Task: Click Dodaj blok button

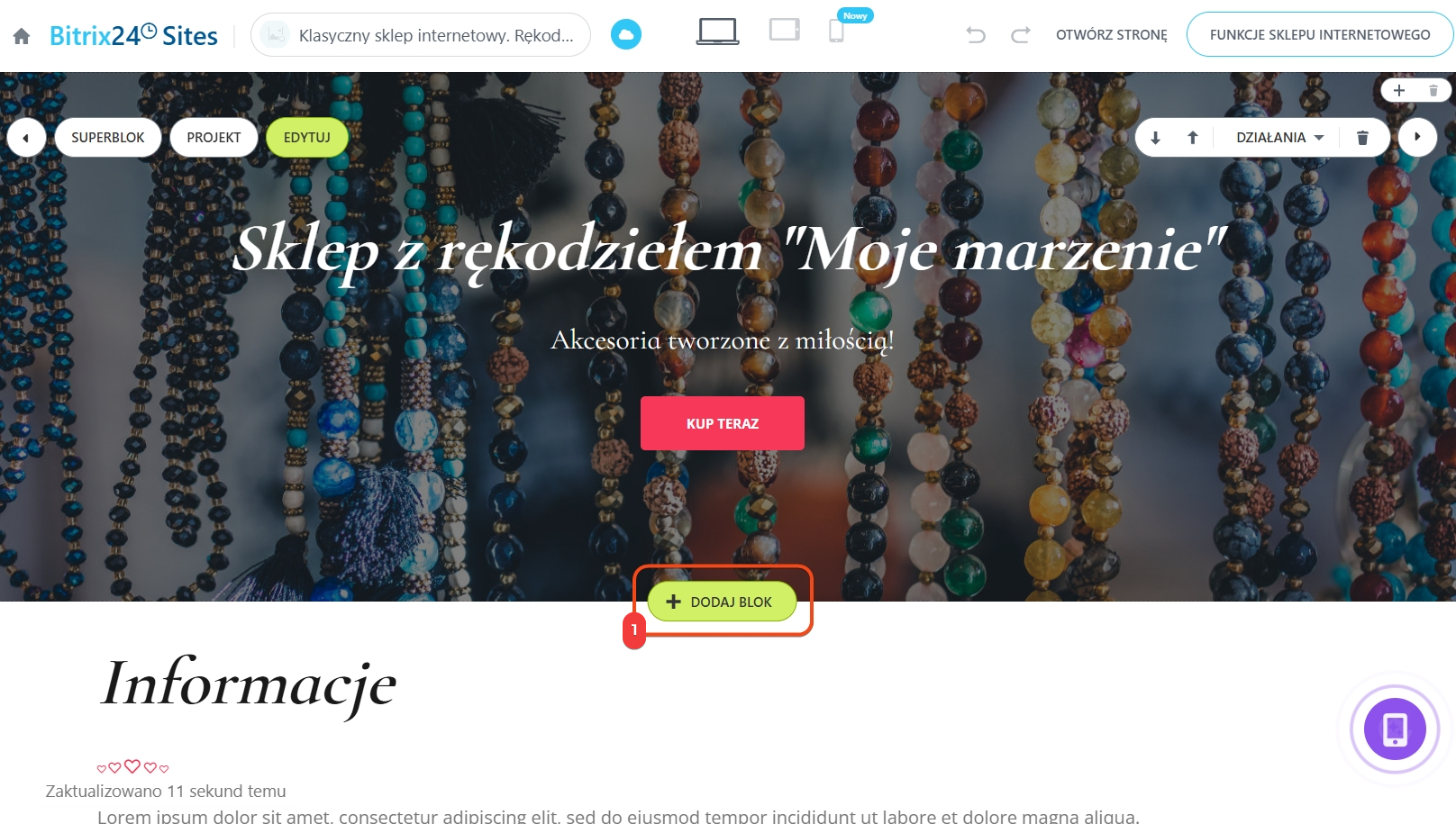Action: (x=722, y=602)
